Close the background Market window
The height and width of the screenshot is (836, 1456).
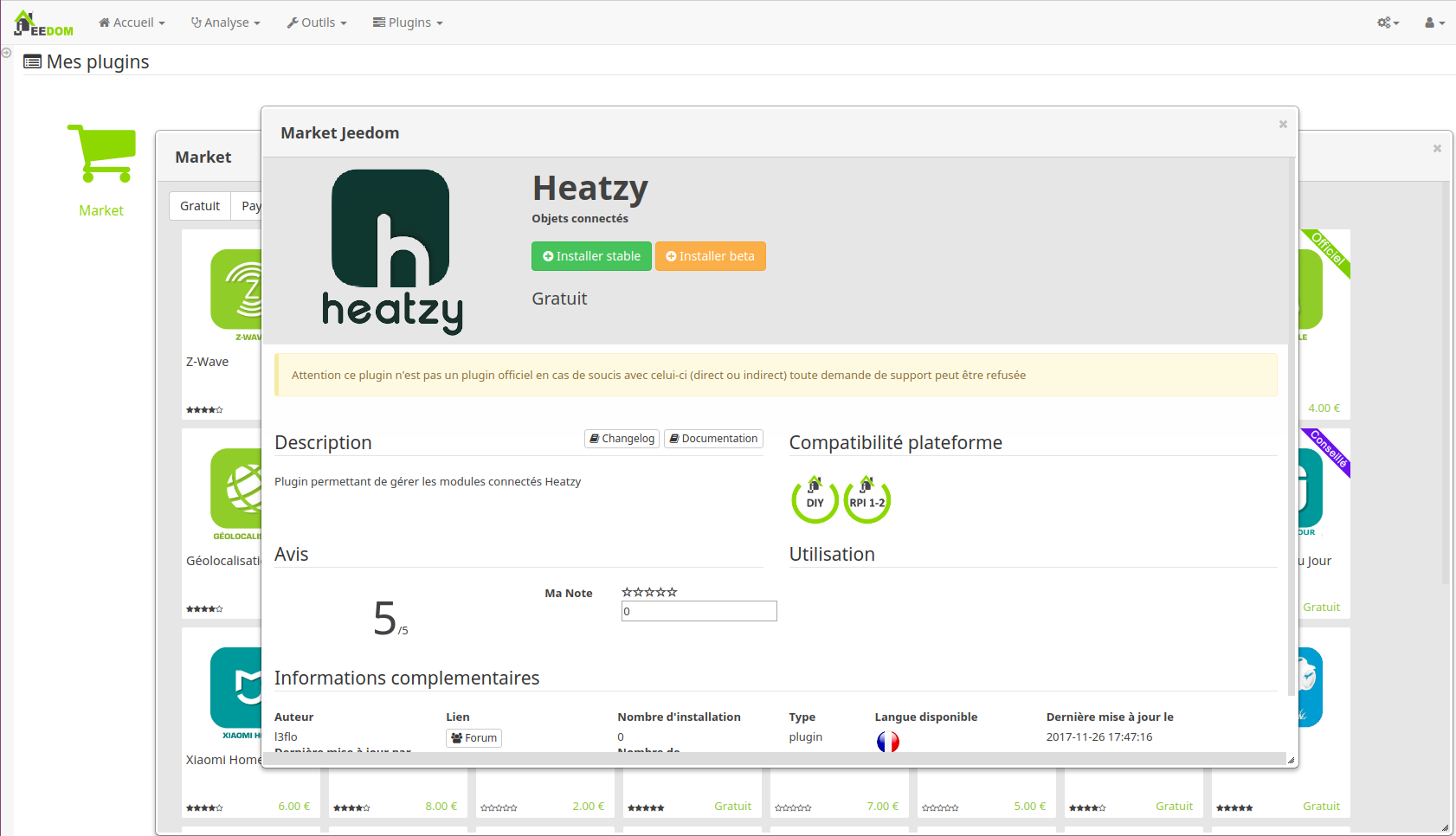1437,149
